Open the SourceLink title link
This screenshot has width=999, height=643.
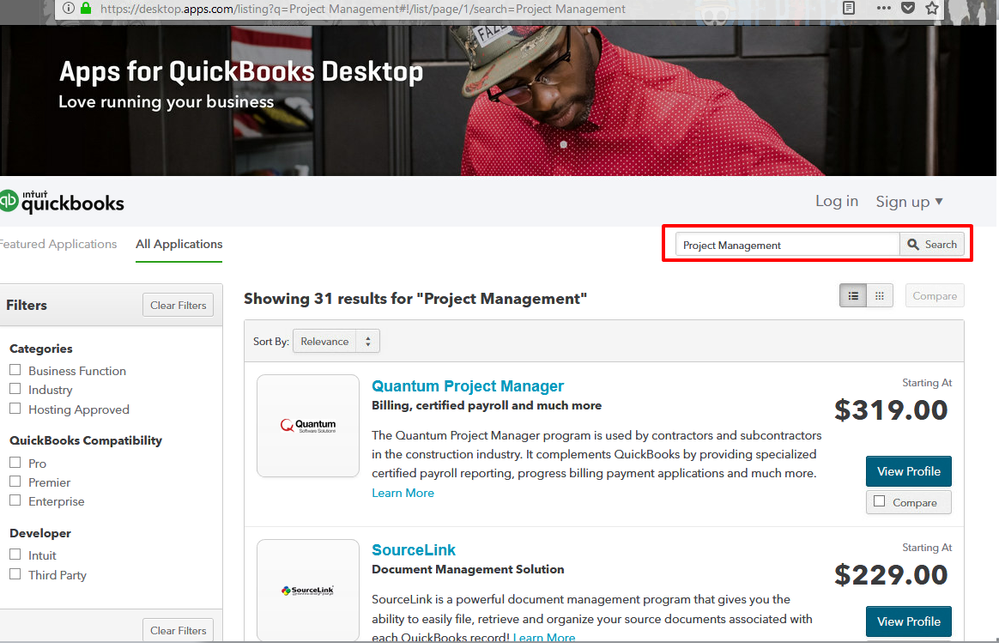pos(413,550)
